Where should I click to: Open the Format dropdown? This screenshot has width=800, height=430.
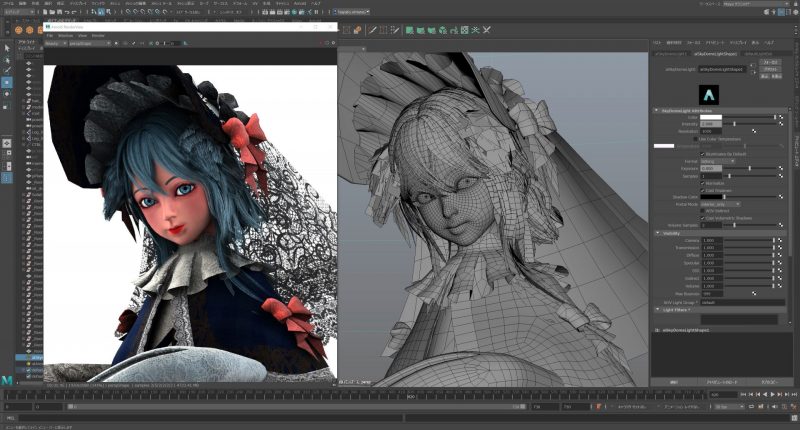718,161
